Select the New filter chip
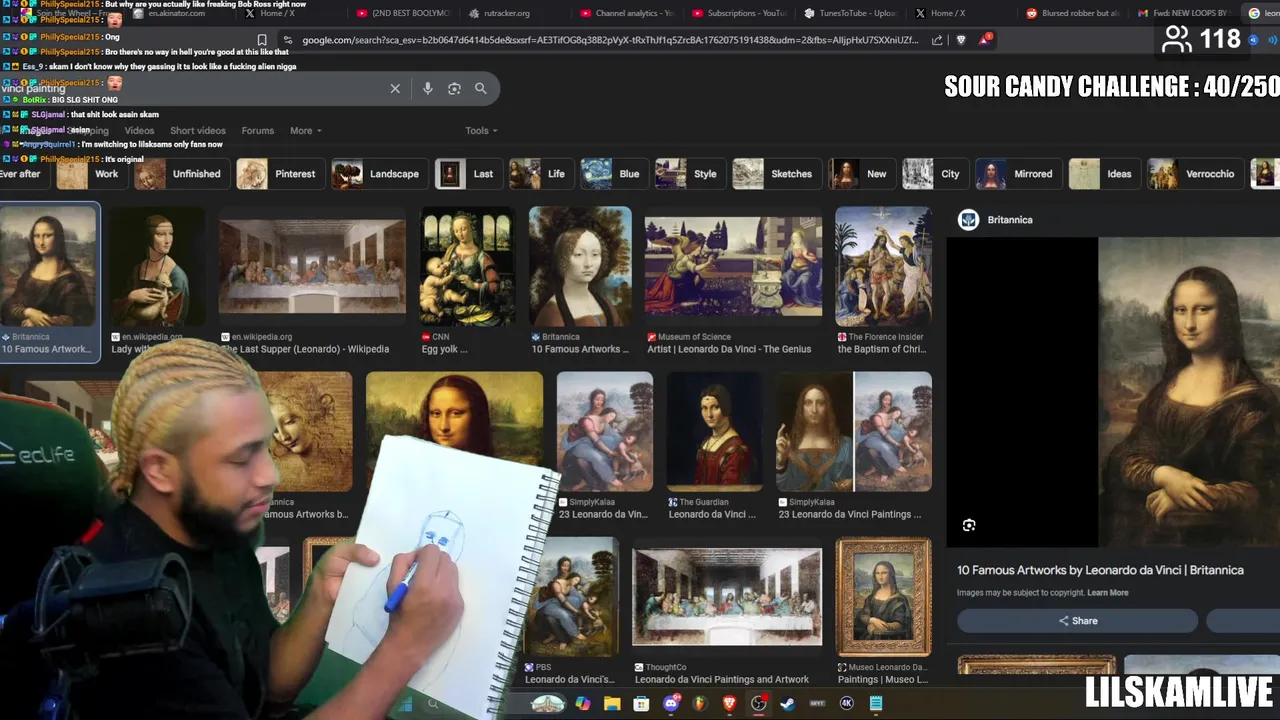This screenshot has height=720, width=1280. (x=861, y=174)
